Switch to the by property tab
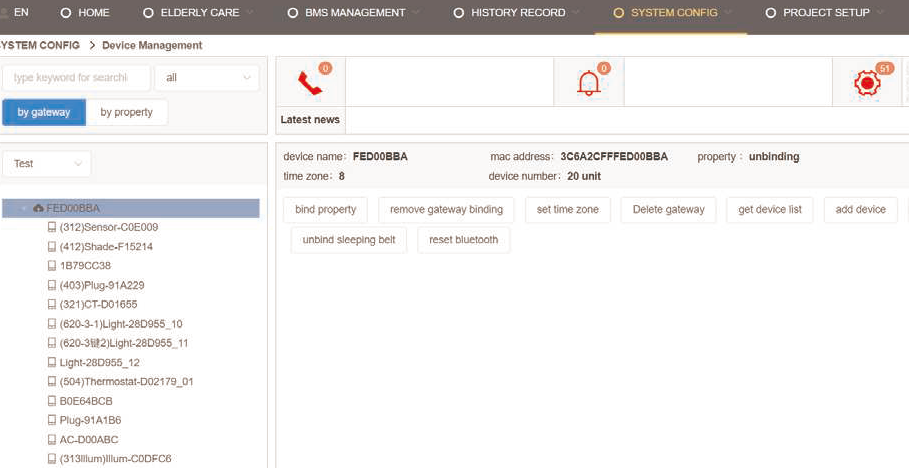The width and height of the screenshot is (909, 468). (127, 113)
